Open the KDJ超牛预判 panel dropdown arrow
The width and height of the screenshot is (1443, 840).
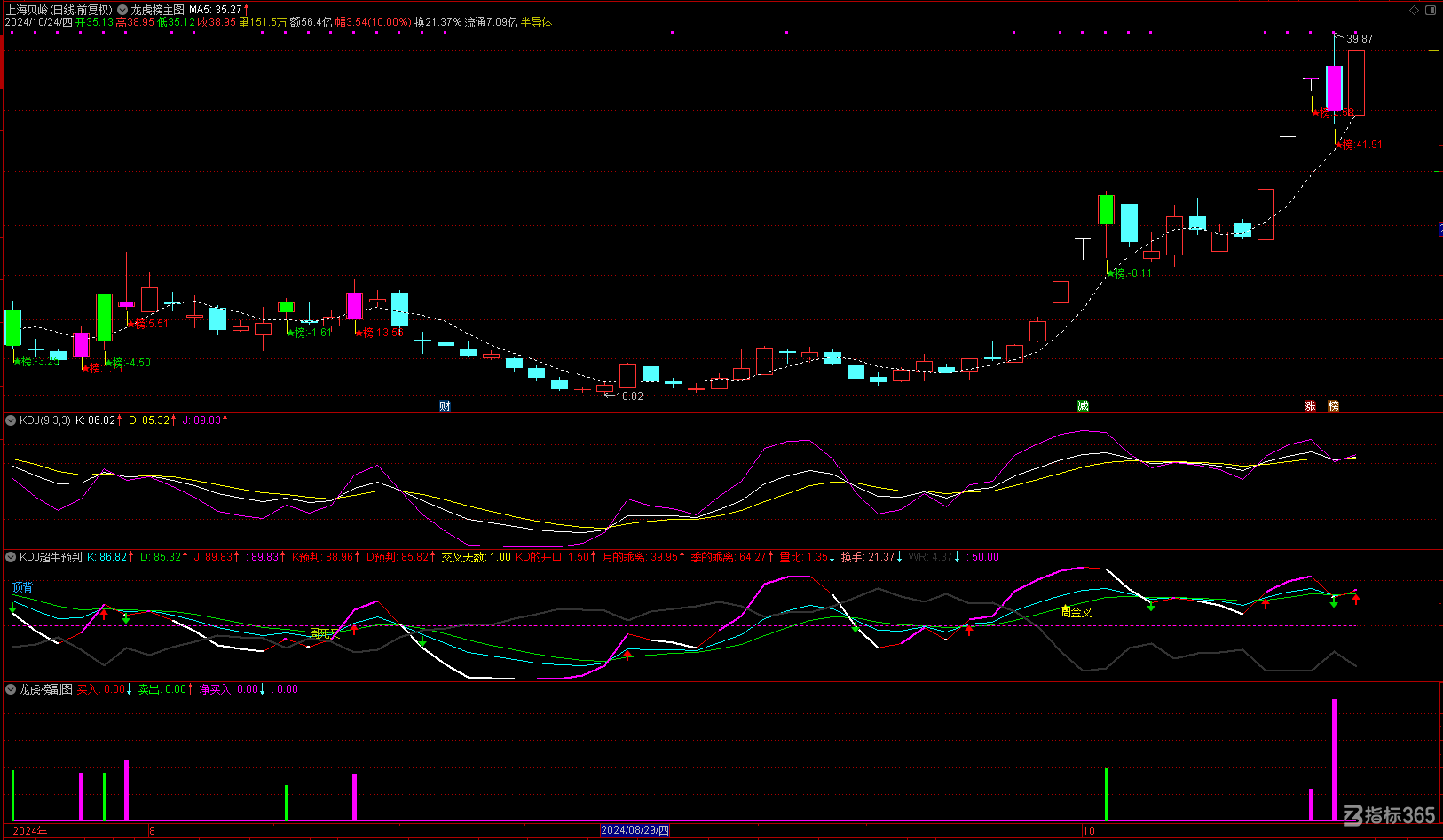point(12,557)
